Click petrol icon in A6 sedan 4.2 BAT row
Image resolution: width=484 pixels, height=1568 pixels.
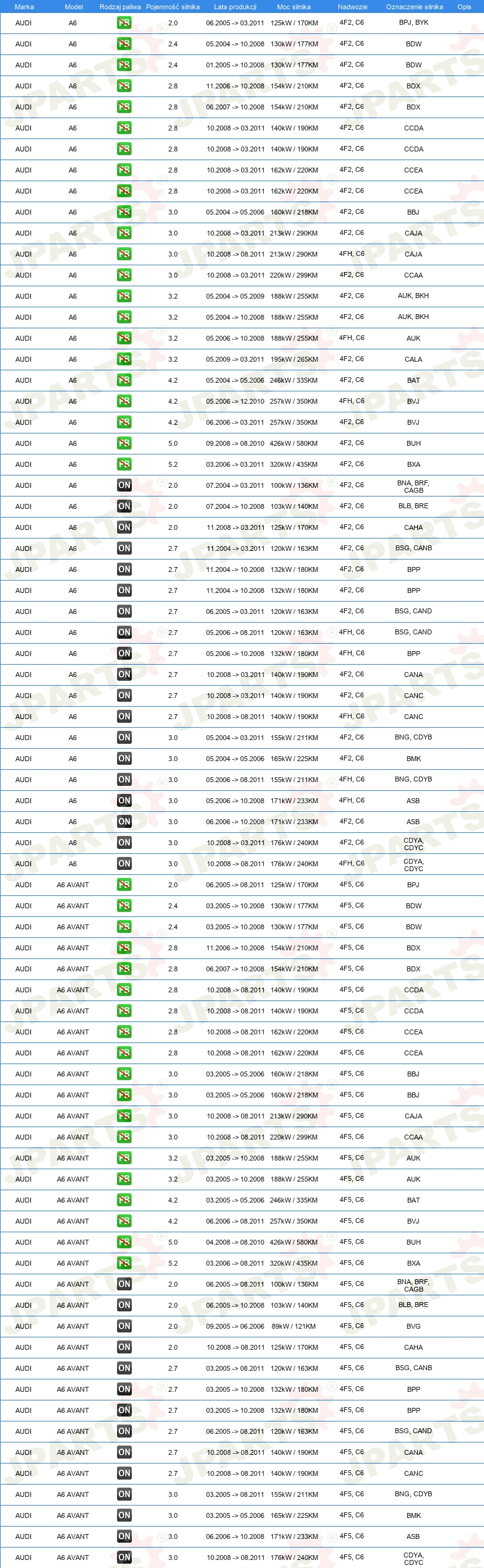(x=124, y=380)
